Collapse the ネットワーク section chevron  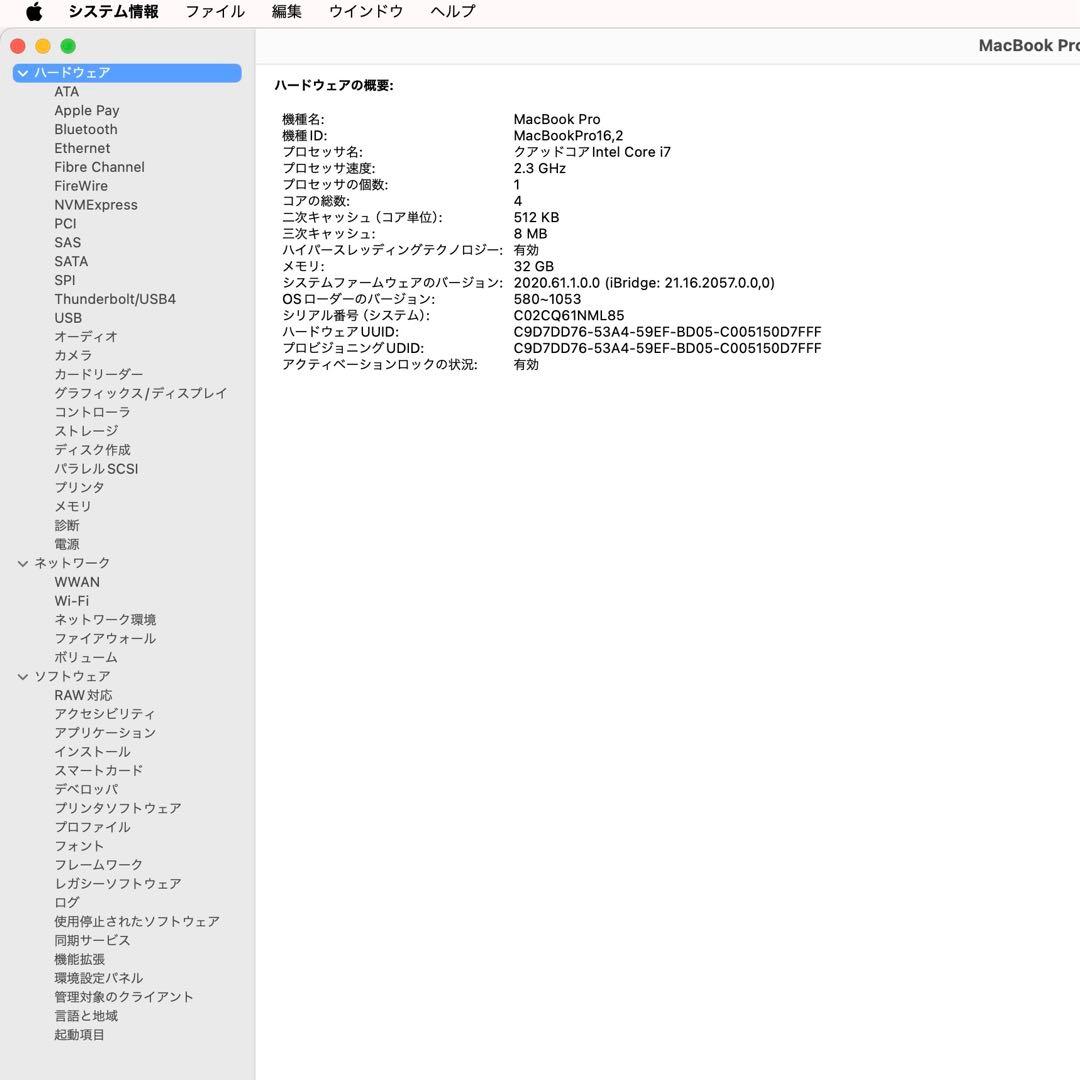click(x=23, y=563)
